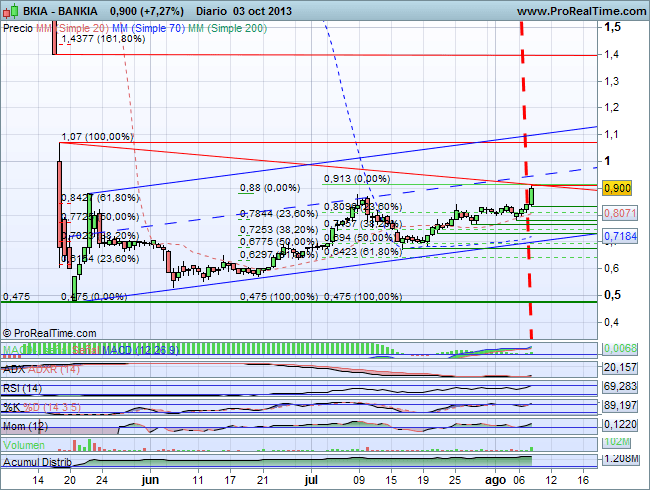Open the %K %D (14 3 5) stochastic label
The width and height of the screenshot is (650, 490).
[x=42, y=407]
